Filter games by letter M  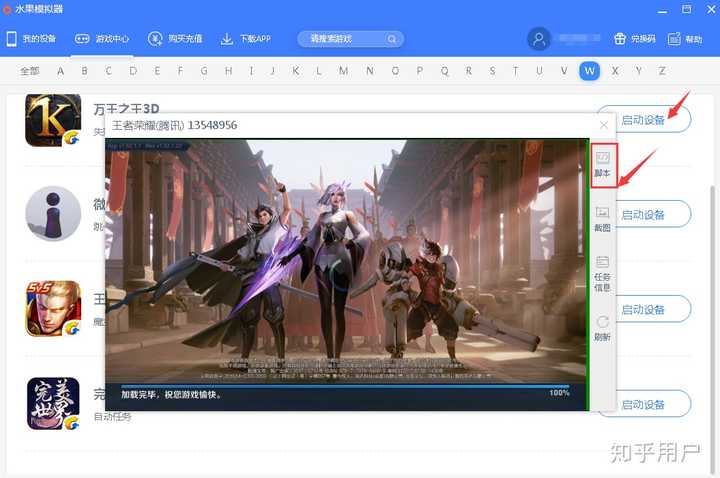click(x=343, y=71)
